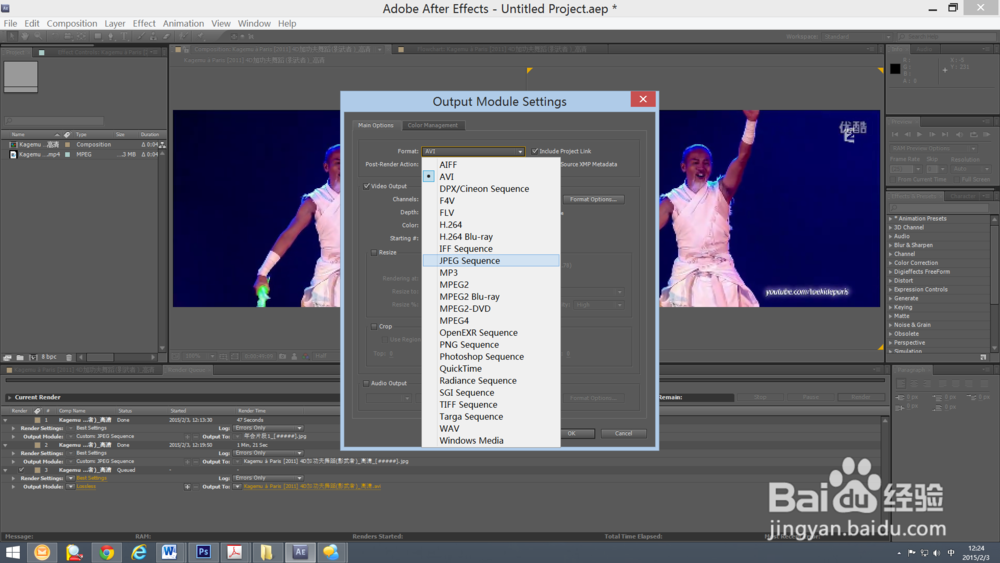Play the preview in Preview panel
The width and height of the screenshot is (1000, 563).
coord(920,135)
